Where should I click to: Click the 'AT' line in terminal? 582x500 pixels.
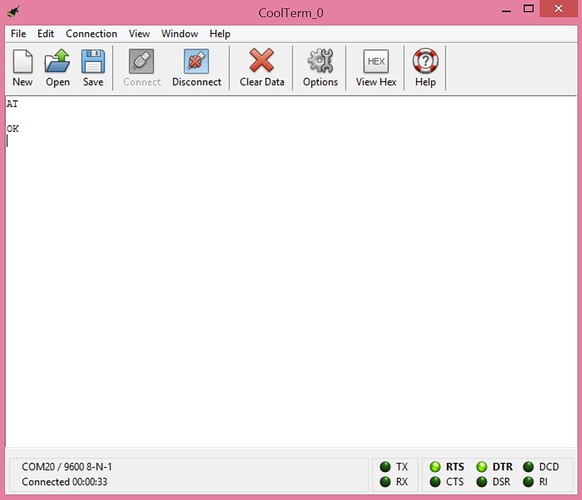(x=12, y=104)
